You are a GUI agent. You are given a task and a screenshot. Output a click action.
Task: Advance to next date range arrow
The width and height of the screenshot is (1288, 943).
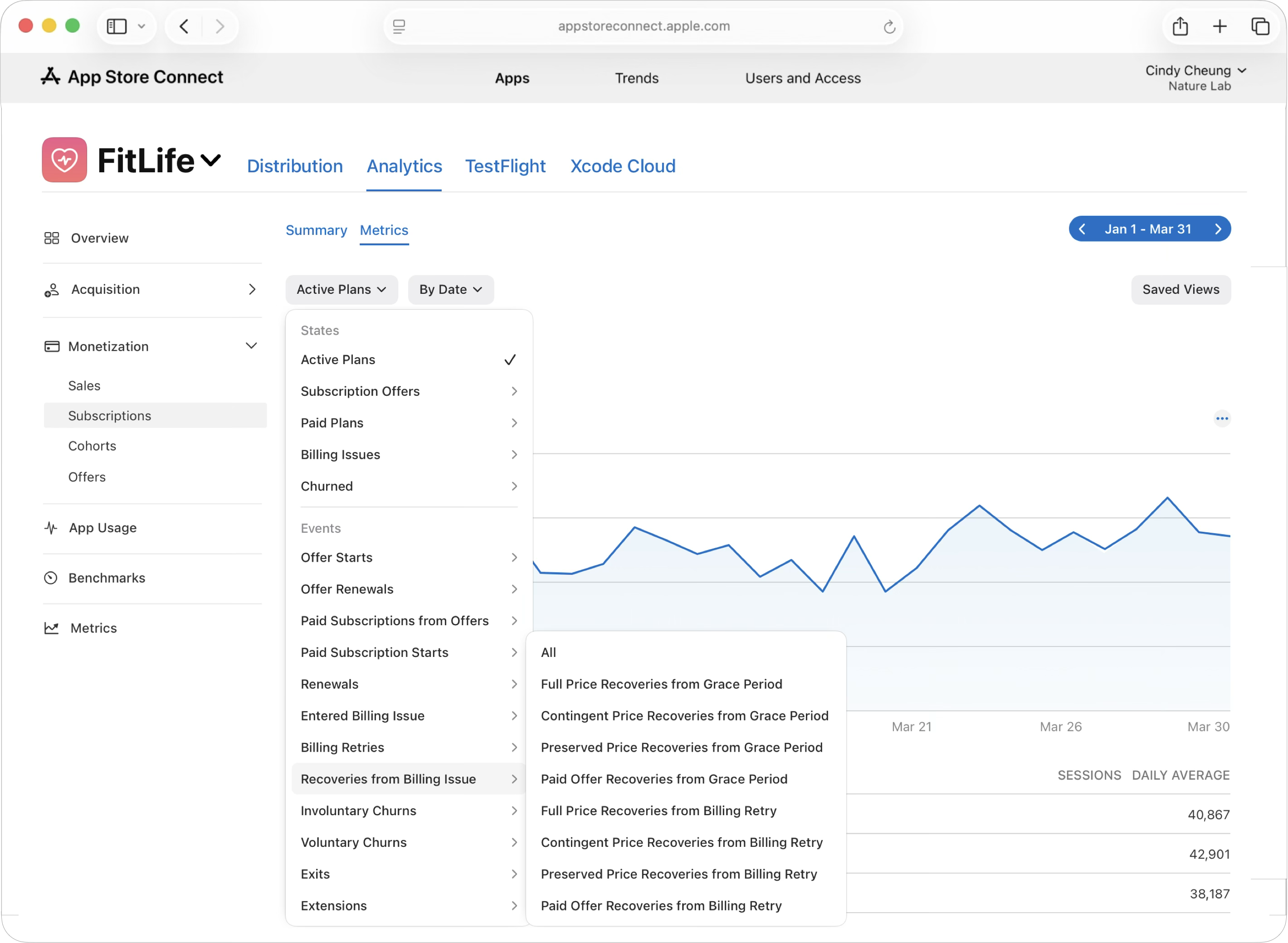[1218, 229]
